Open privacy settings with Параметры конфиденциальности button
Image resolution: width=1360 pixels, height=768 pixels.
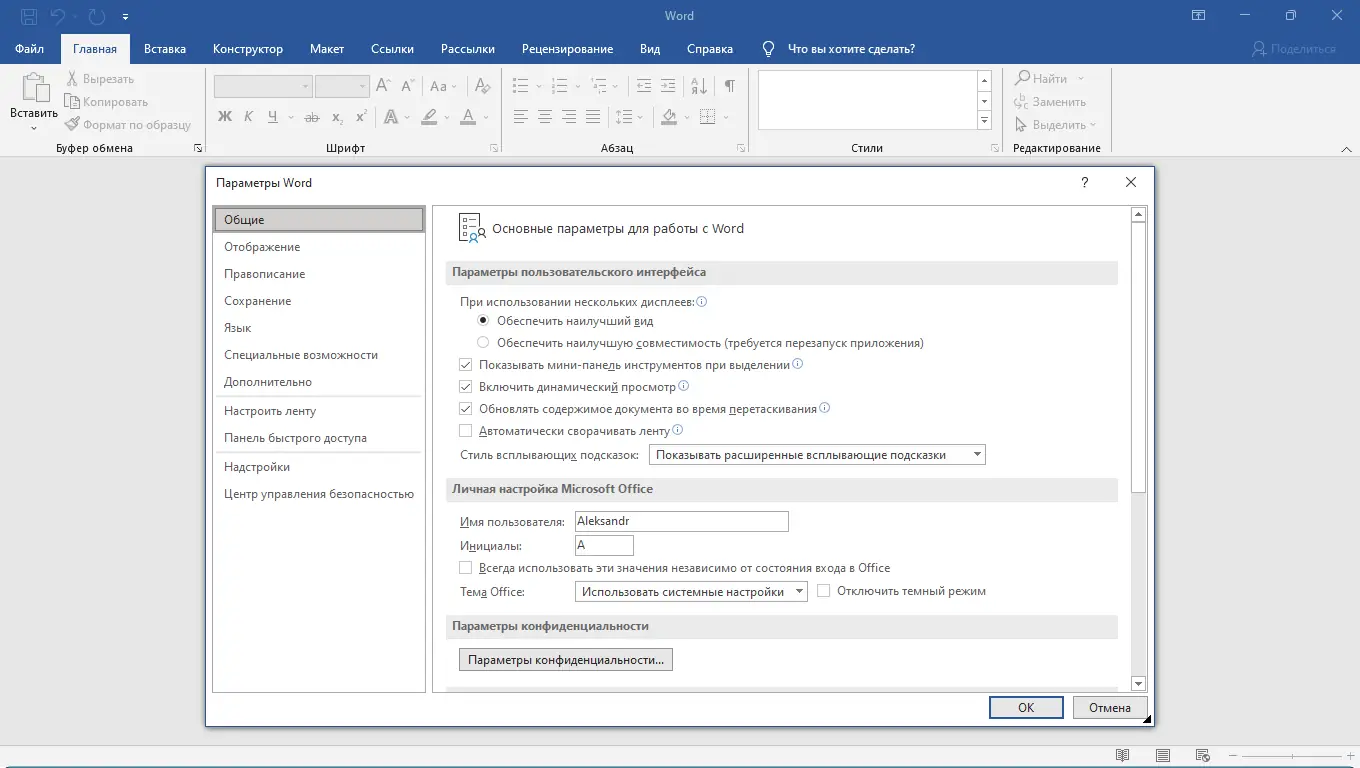pos(565,659)
